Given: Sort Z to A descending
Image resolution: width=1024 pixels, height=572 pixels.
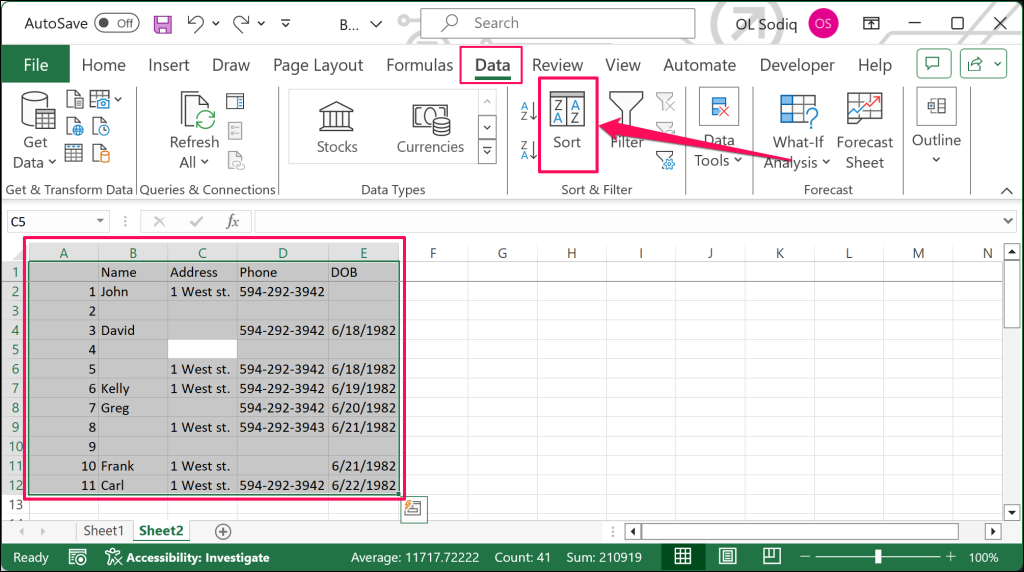Looking at the screenshot, I should [528, 151].
